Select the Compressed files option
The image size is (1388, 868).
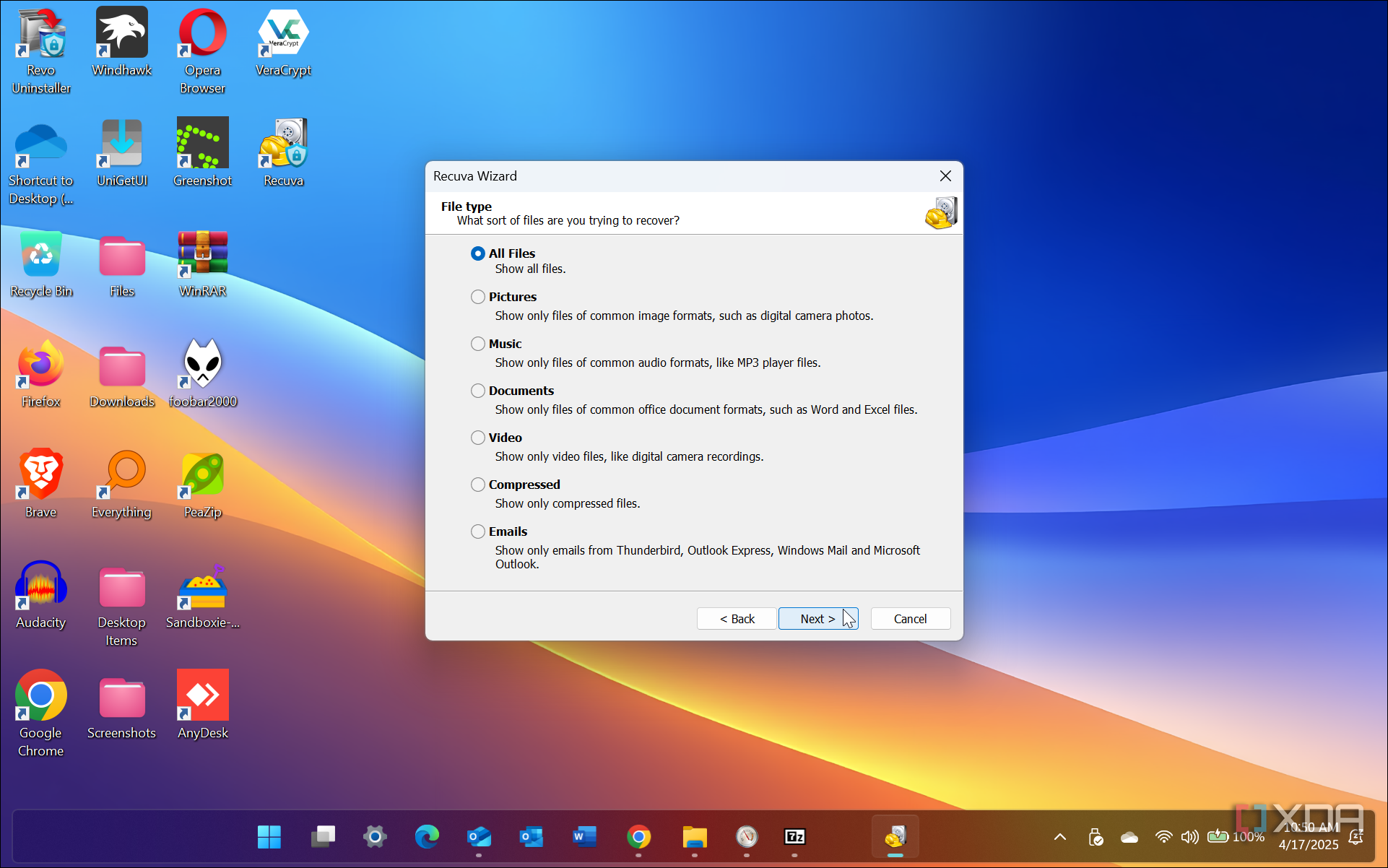[477, 485]
